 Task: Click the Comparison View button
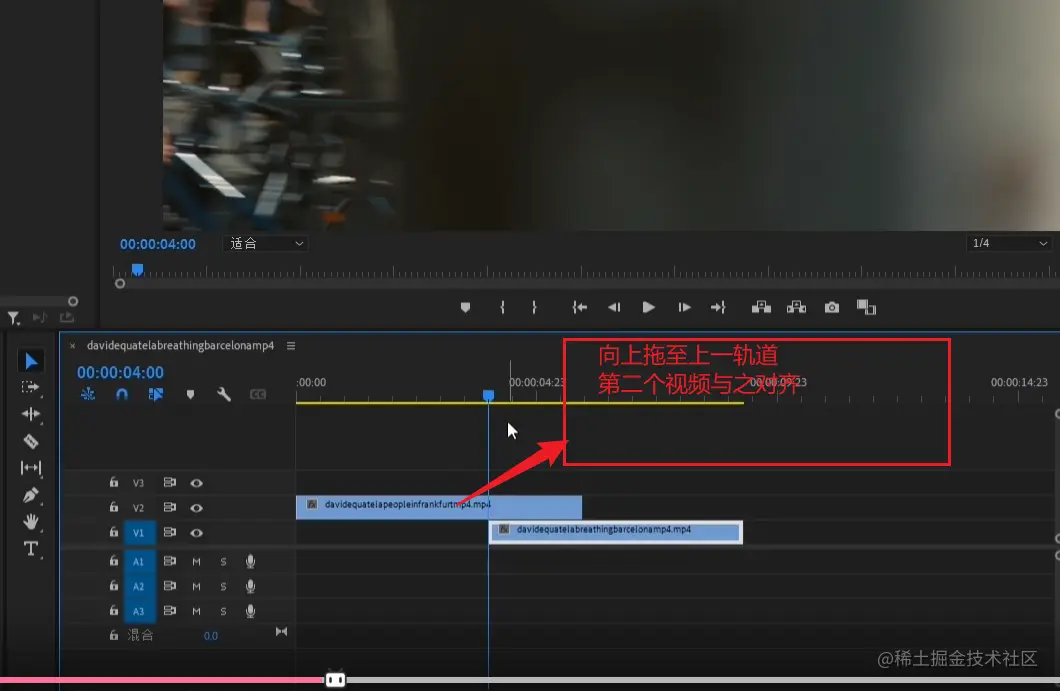[866, 308]
